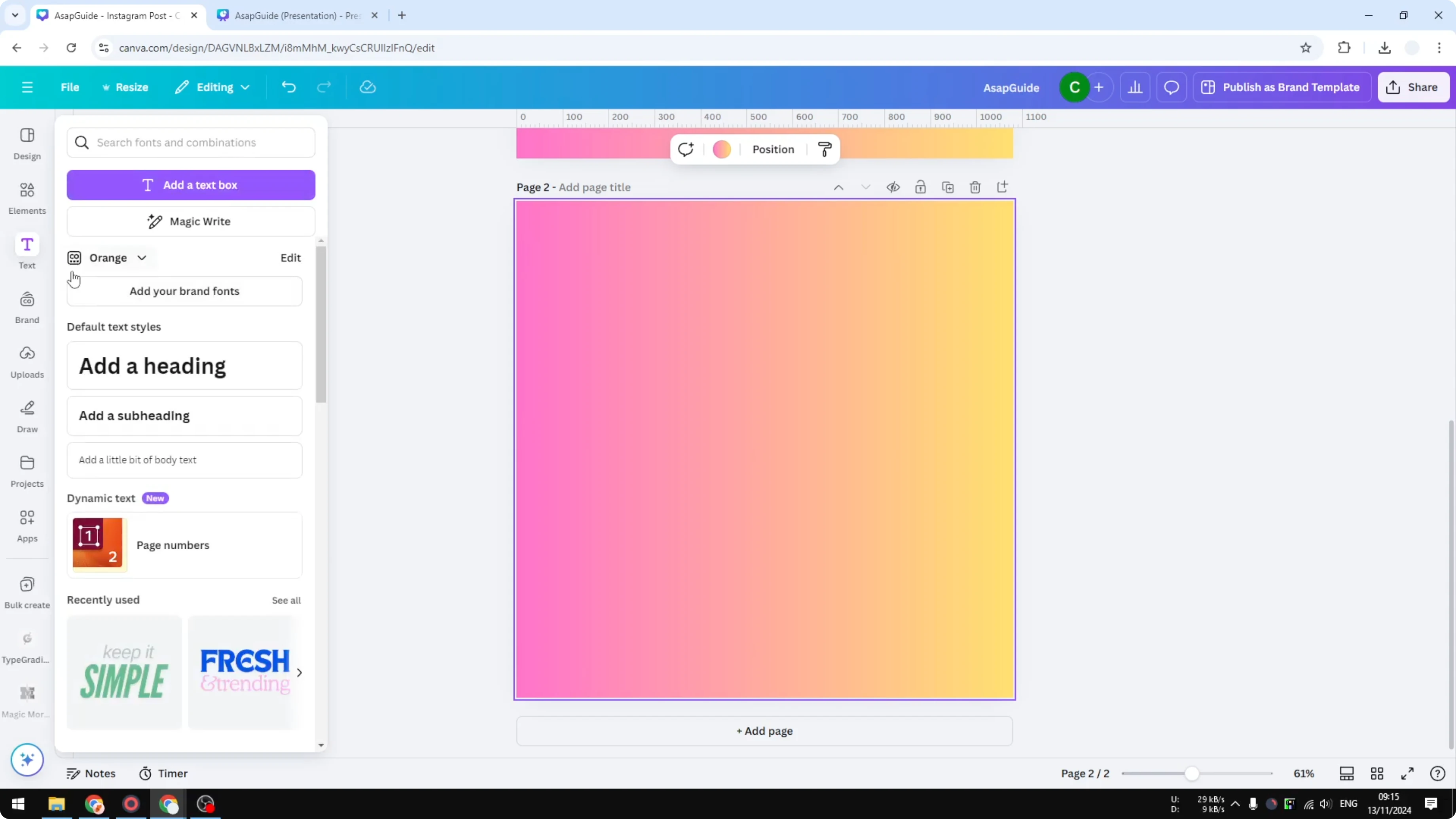This screenshot has width=1456, height=819.
Task: Click the gradient color swatch in the floating toolbar
Action: [x=722, y=149]
